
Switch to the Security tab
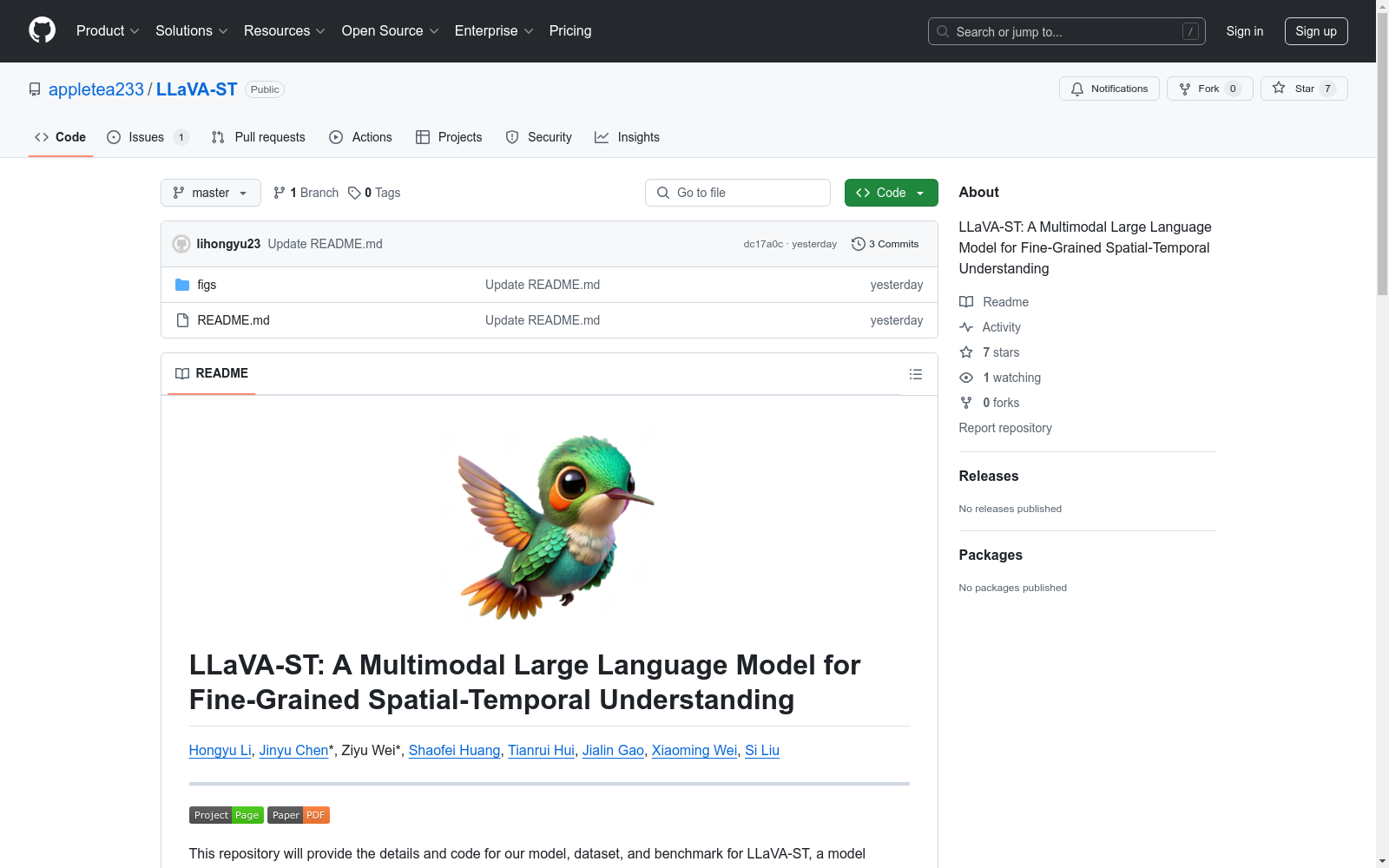coord(539,137)
